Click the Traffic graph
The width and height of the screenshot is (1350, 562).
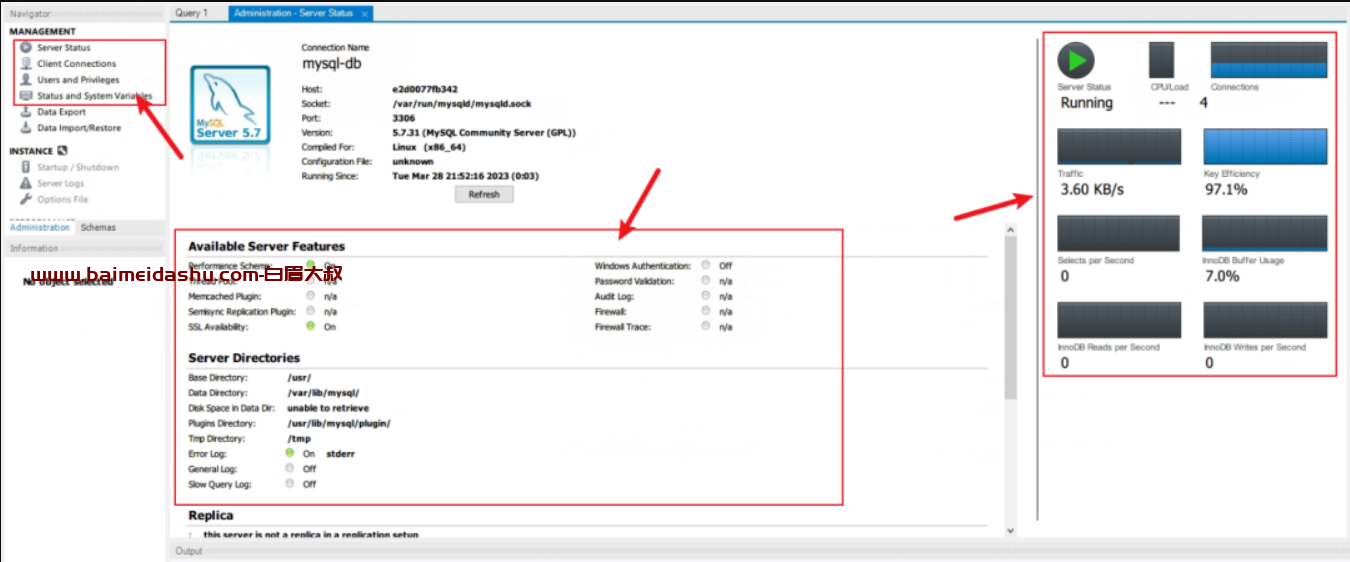1119,146
